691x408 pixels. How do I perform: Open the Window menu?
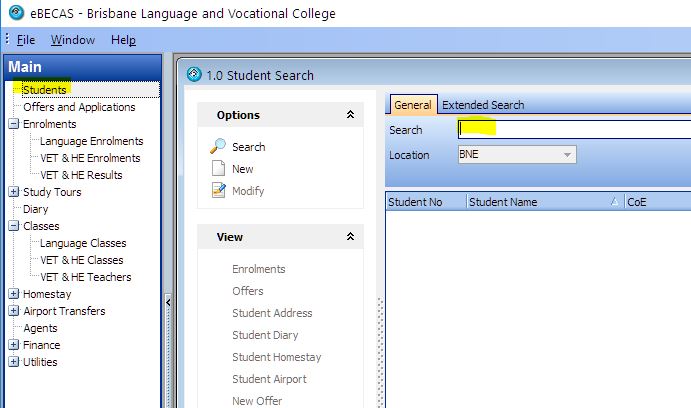point(73,40)
